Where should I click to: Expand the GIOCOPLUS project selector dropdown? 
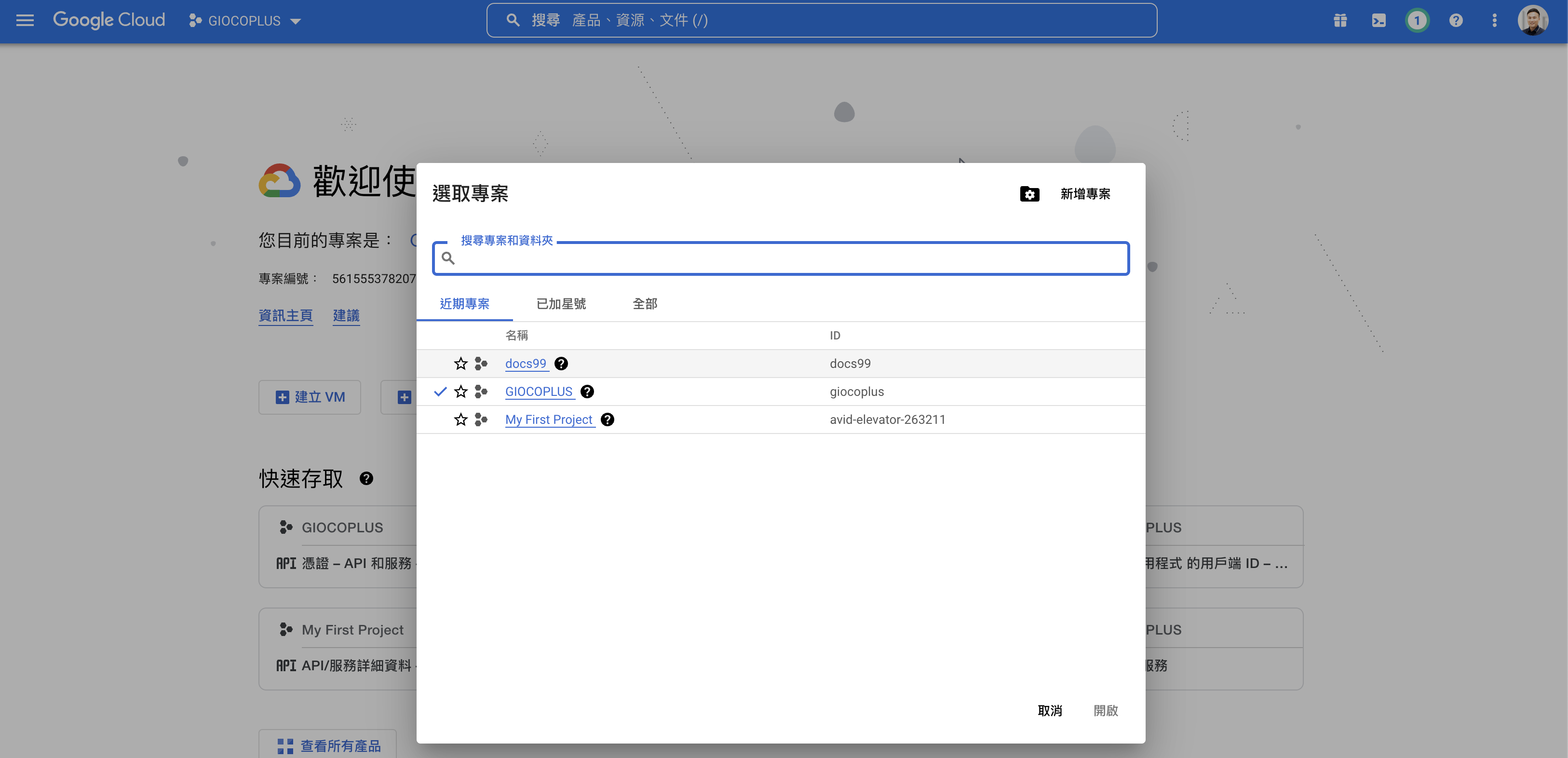pyautogui.click(x=244, y=21)
